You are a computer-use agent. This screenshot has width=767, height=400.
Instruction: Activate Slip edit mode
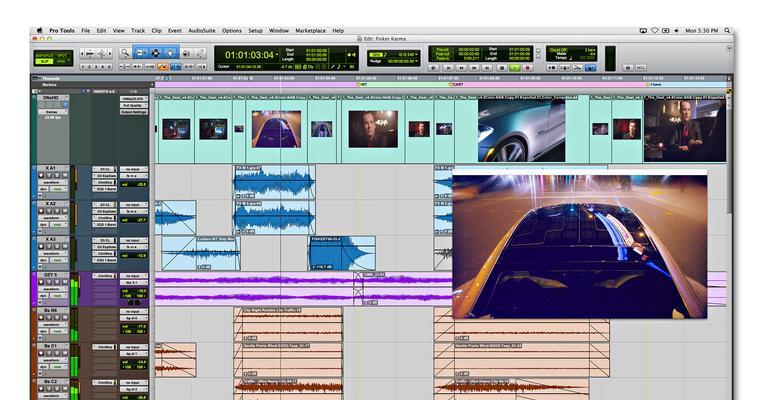(x=45, y=62)
